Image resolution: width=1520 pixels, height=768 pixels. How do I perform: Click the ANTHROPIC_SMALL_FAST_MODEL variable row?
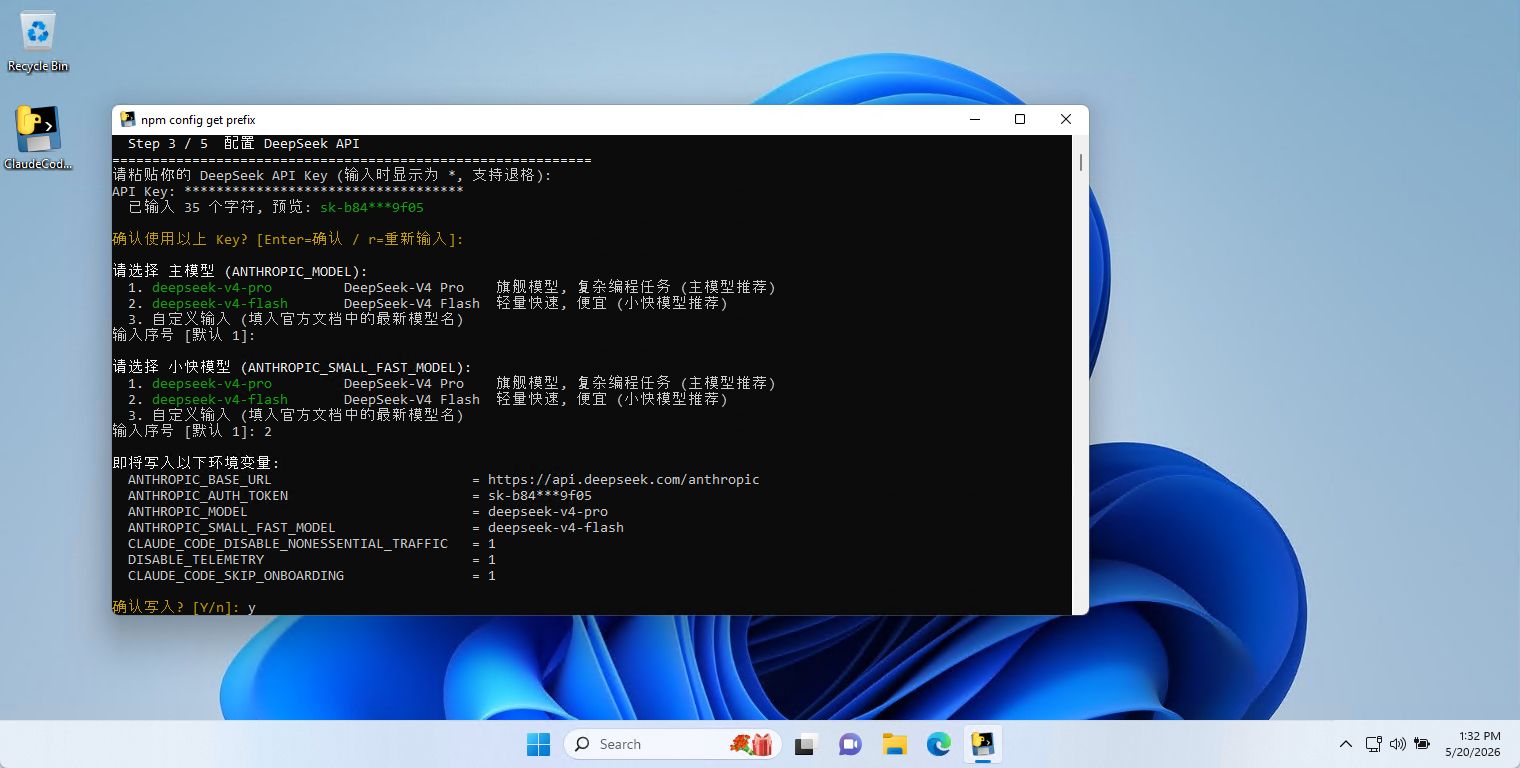[x=376, y=528]
